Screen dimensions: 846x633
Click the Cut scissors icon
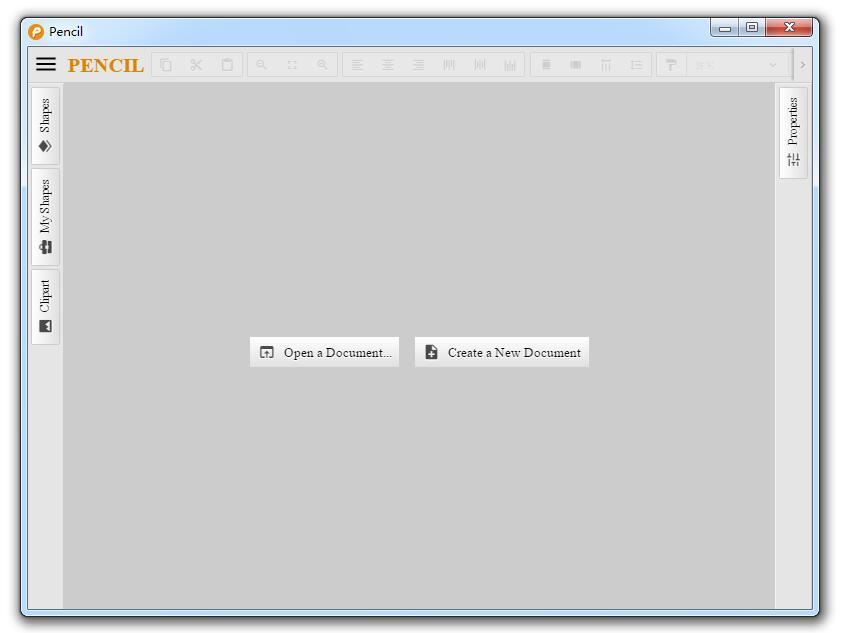click(x=196, y=65)
